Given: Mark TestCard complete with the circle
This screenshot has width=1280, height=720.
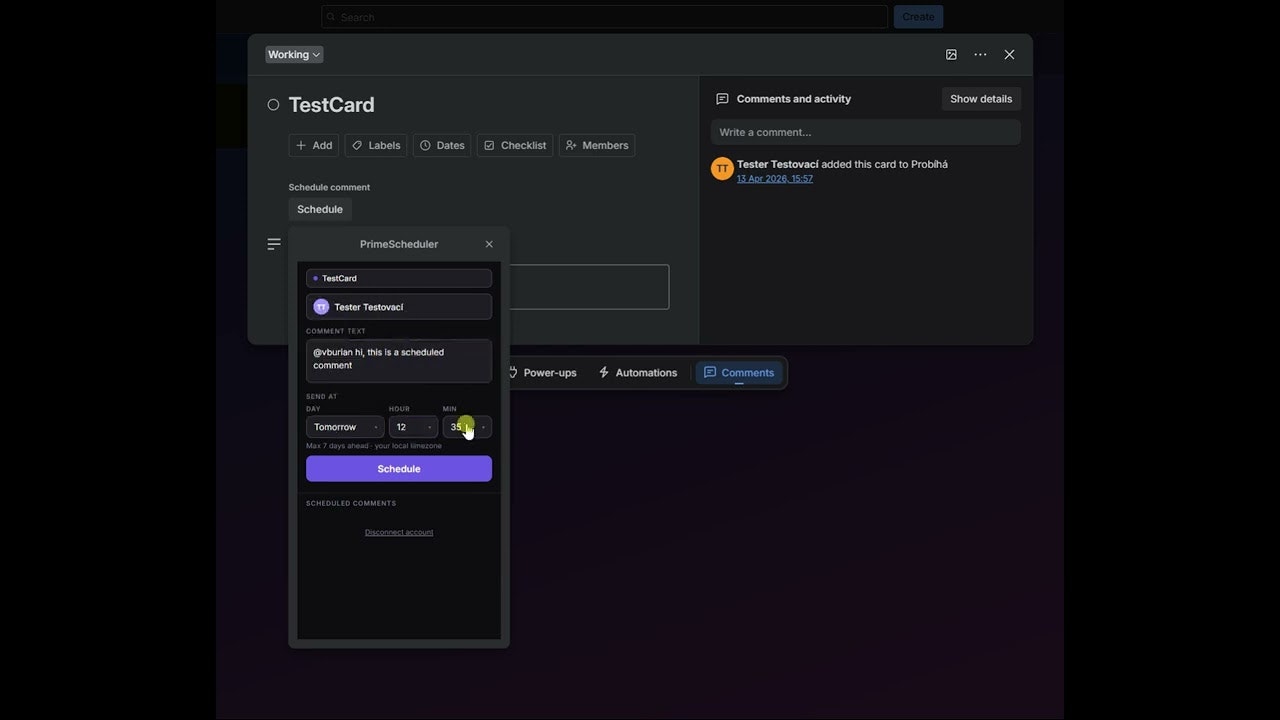Looking at the screenshot, I should click(273, 105).
